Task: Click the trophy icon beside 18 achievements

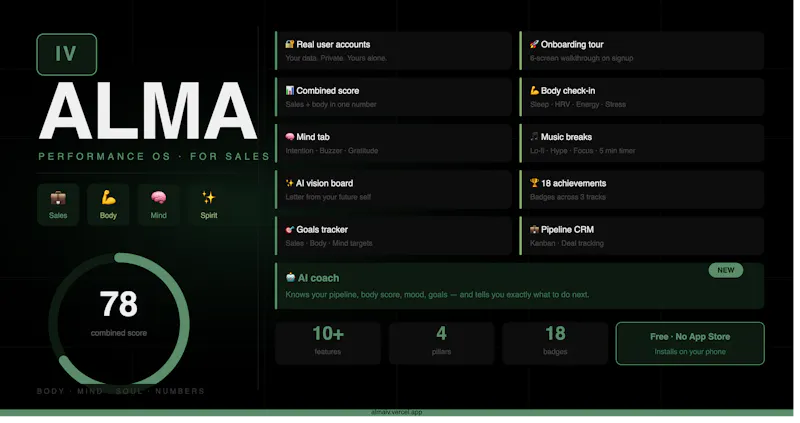Action: [x=534, y=183]
